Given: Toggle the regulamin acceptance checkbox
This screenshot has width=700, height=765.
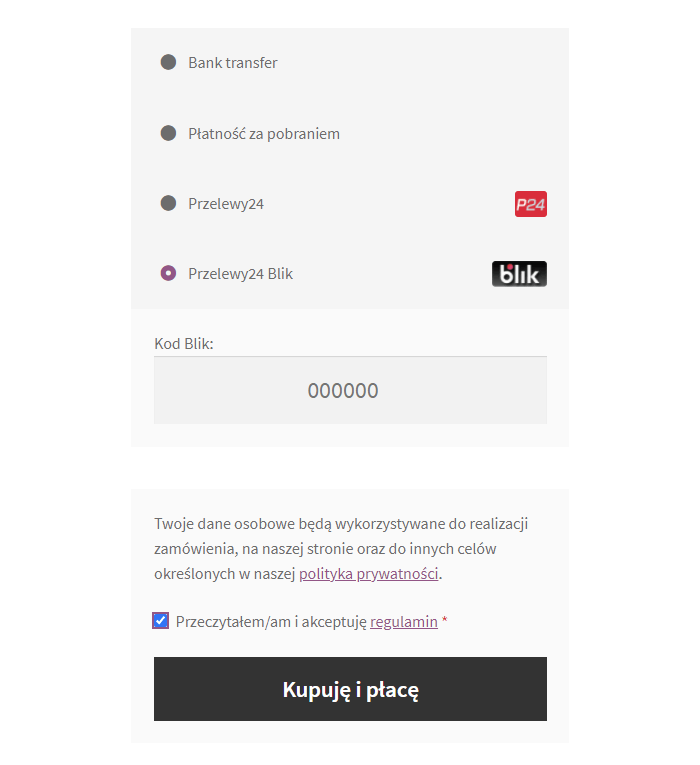Looking at the screenshot, I should 160,621.
